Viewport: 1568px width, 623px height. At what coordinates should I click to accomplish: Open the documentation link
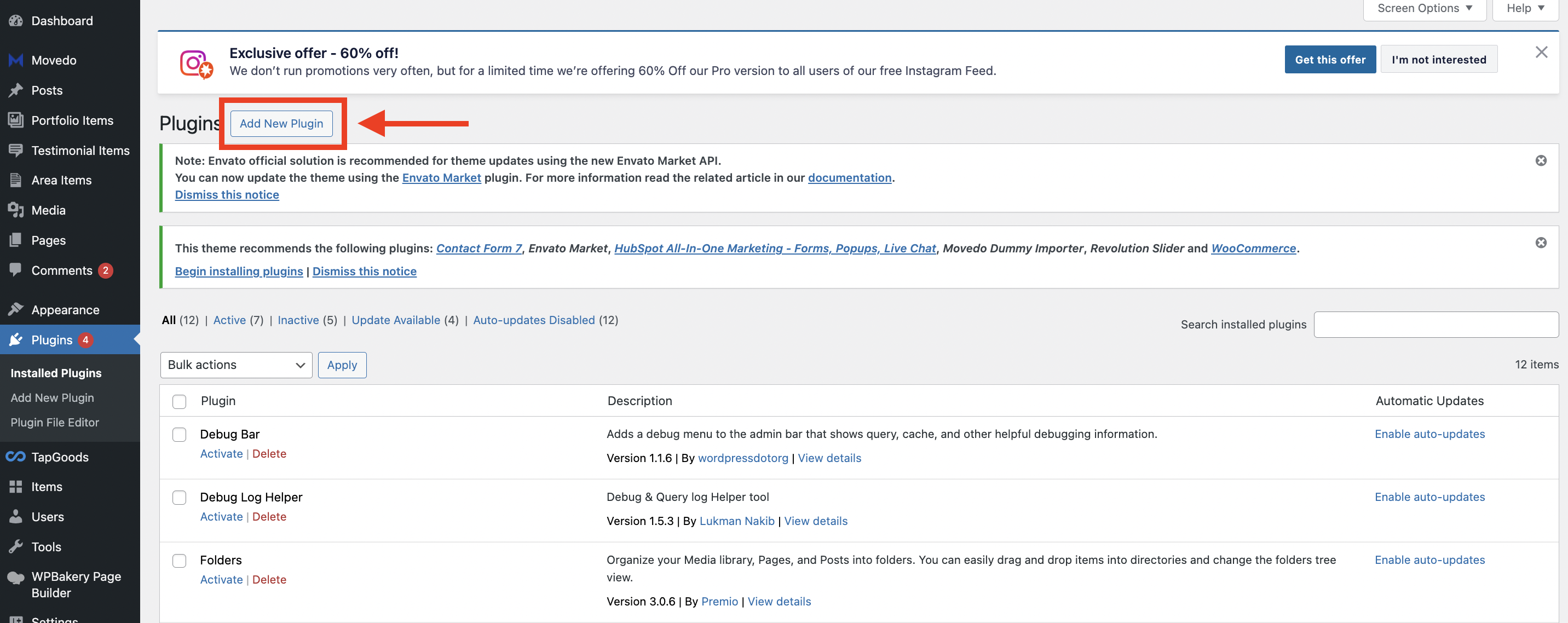coord(849,178)
